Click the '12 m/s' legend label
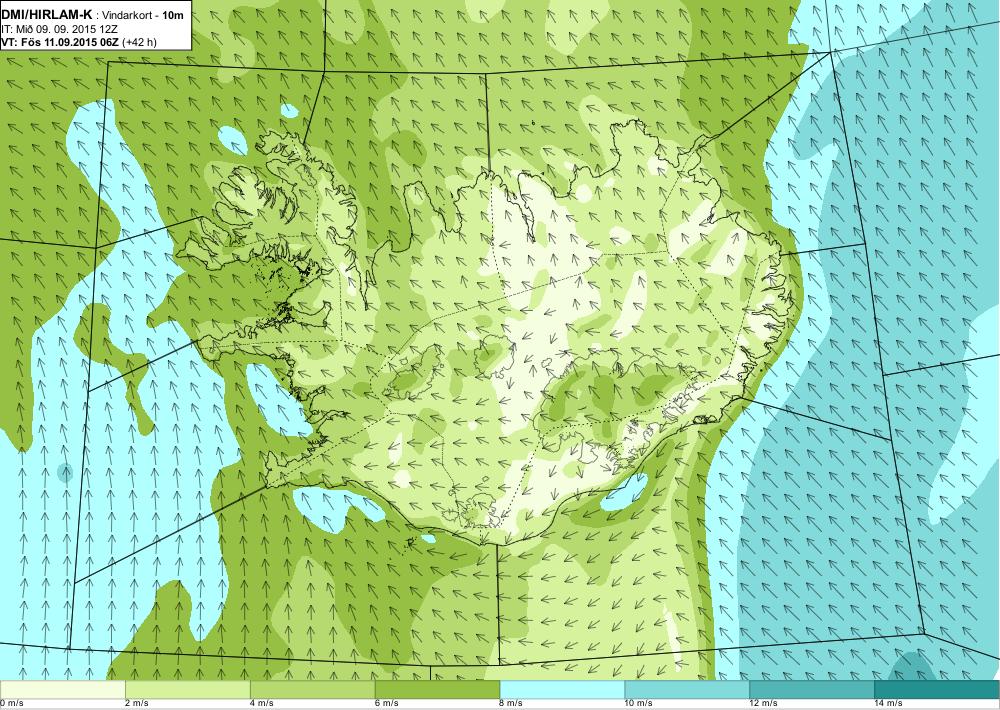The height and width of the screenshot is (710, 1000). (763, 704)
